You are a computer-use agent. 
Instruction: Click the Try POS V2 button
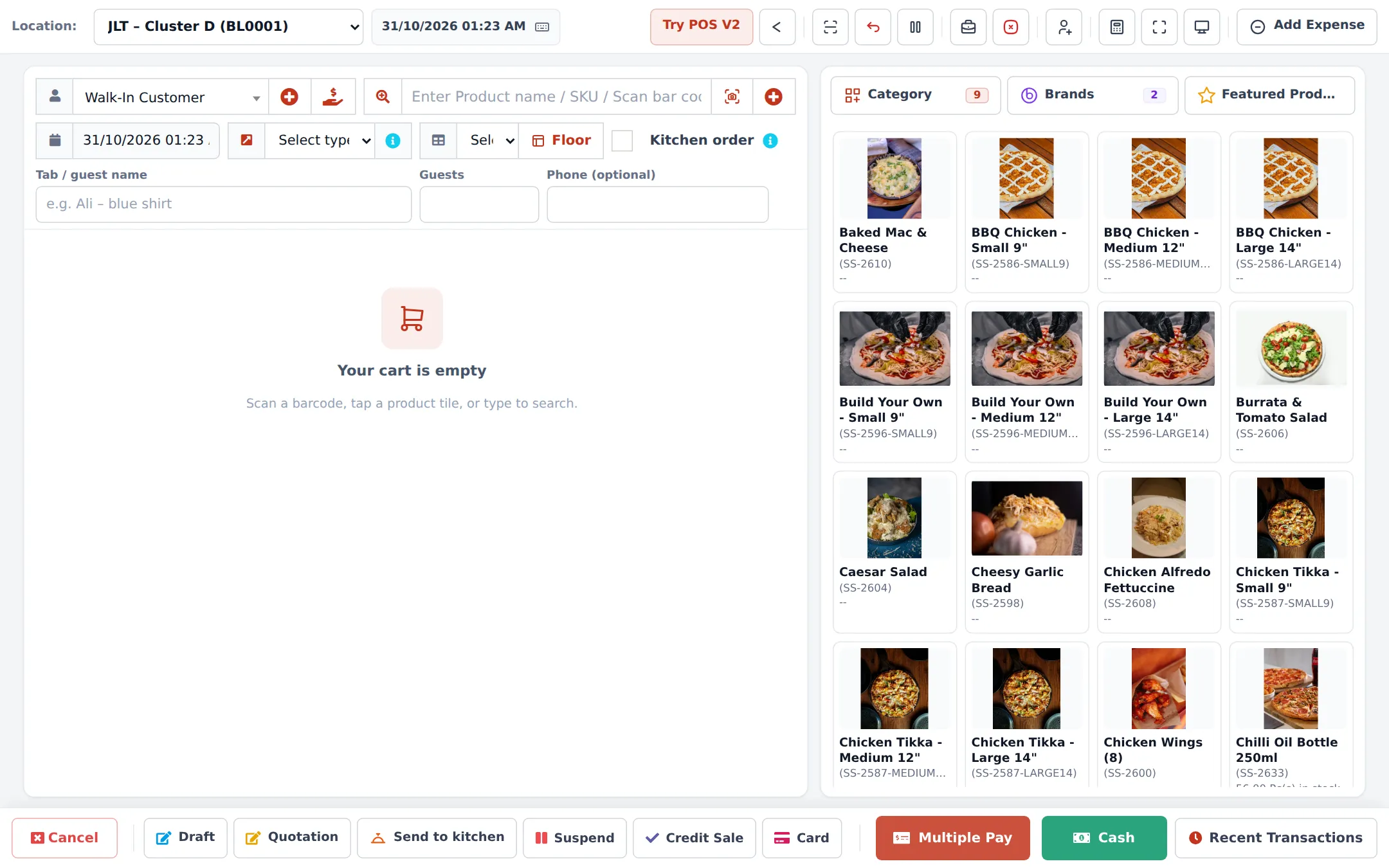pyautogui.click(x=701, y=27)
